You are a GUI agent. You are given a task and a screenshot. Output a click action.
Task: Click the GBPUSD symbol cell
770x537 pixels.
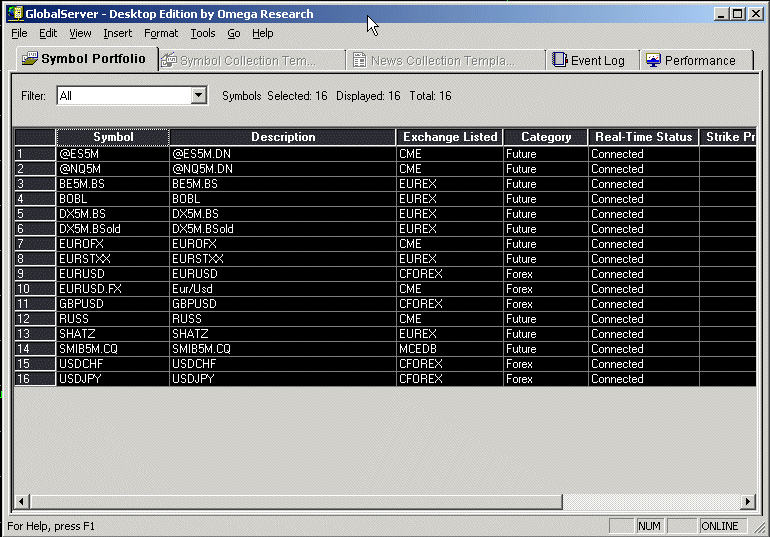coord(113,303)
